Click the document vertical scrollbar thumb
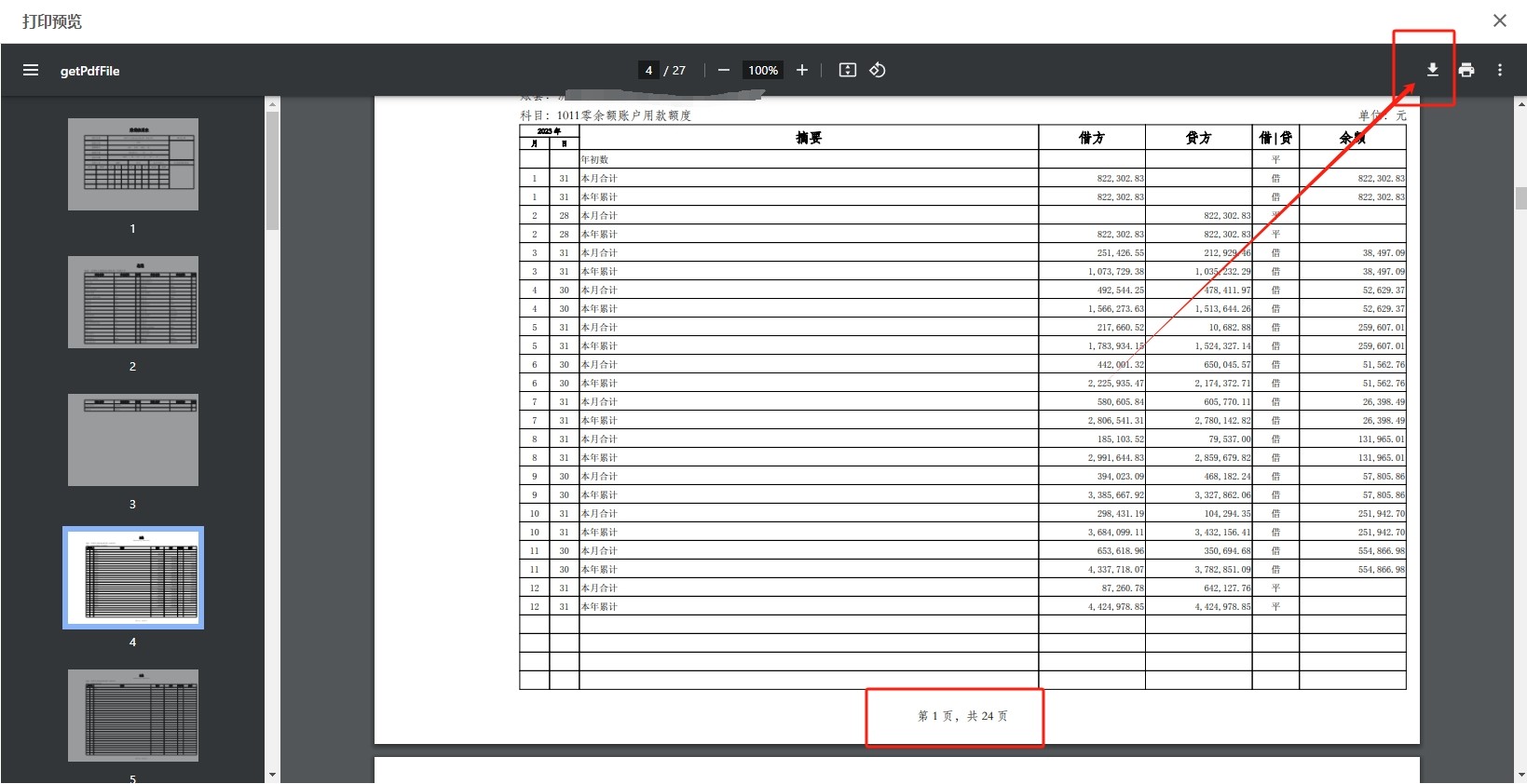 pyautogui.click(x=1521, y=197)
